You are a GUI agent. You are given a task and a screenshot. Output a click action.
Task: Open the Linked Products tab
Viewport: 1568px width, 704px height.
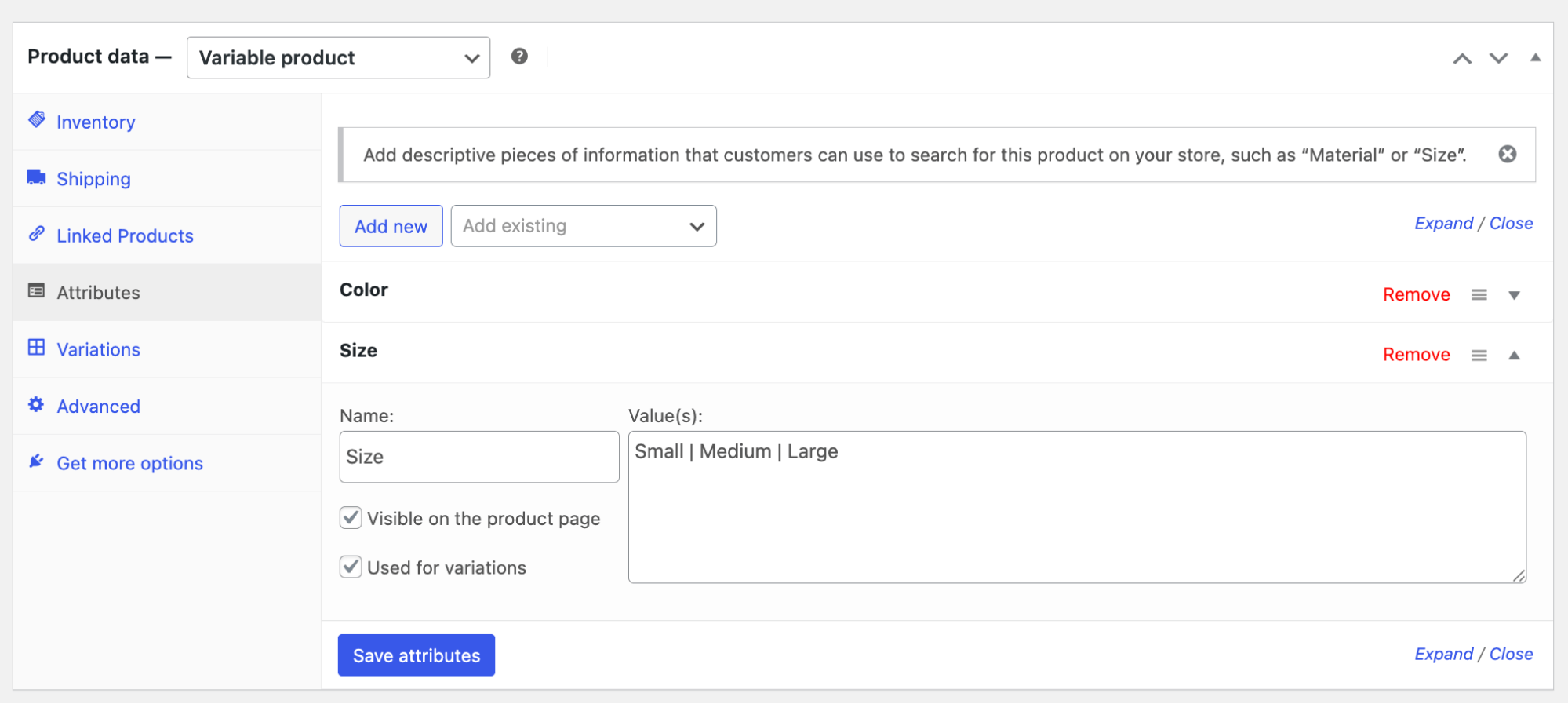[167, 235]
